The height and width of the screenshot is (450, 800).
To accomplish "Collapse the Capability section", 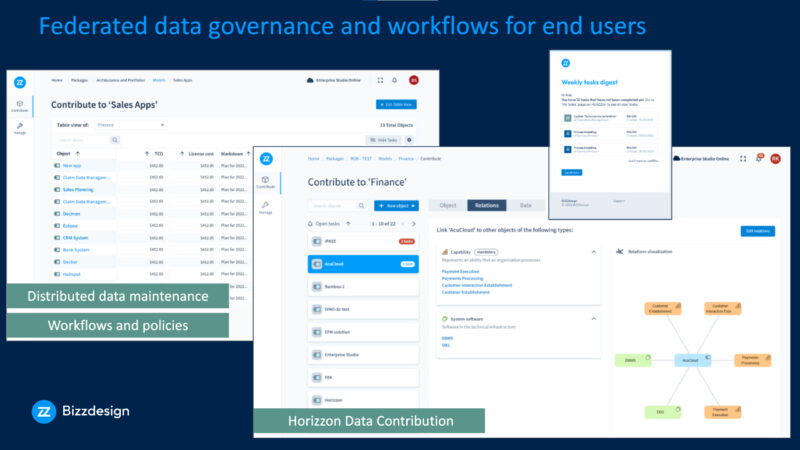I will (594, 252).
